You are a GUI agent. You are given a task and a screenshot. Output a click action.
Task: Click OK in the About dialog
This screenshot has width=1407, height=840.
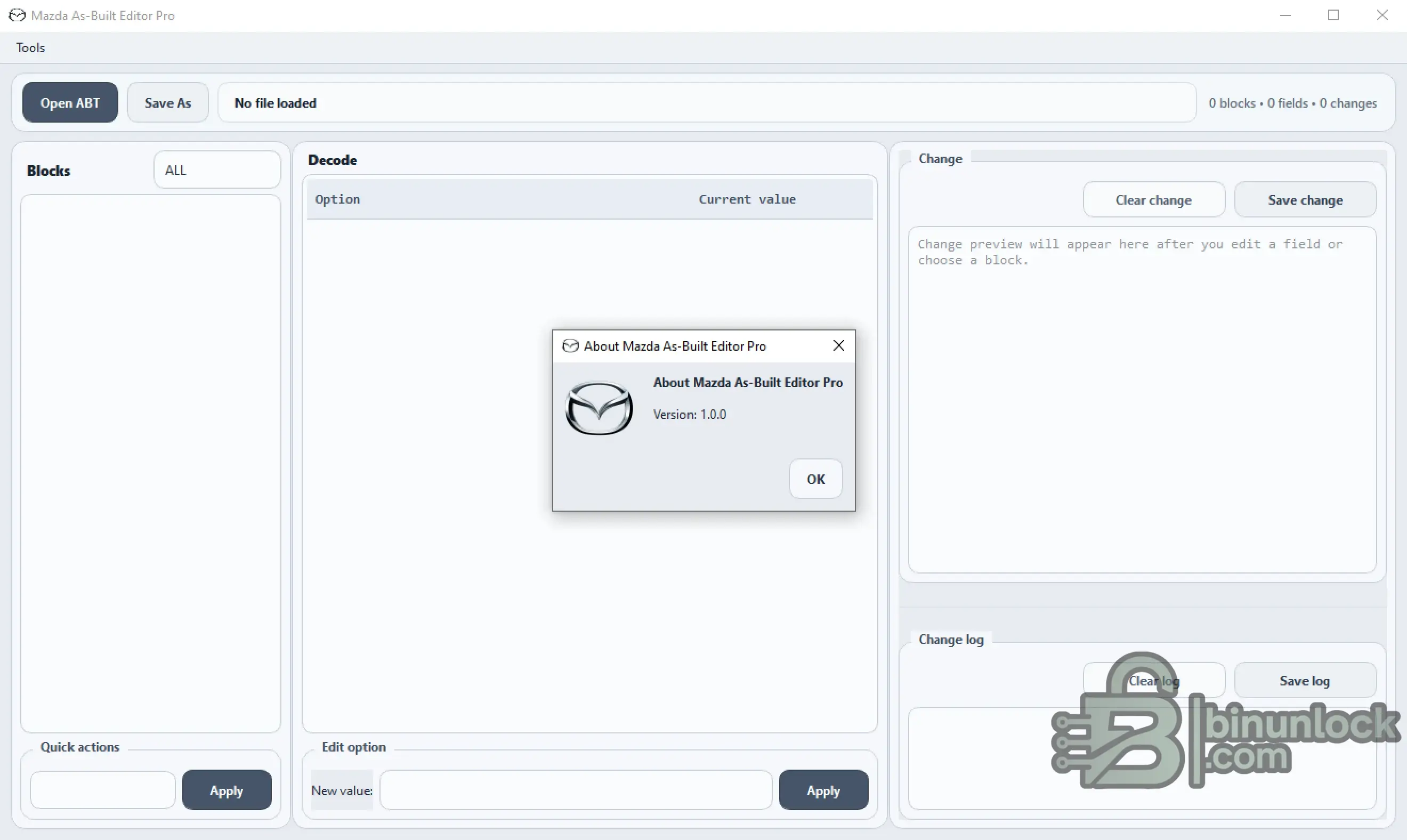(x=815, y=479)
